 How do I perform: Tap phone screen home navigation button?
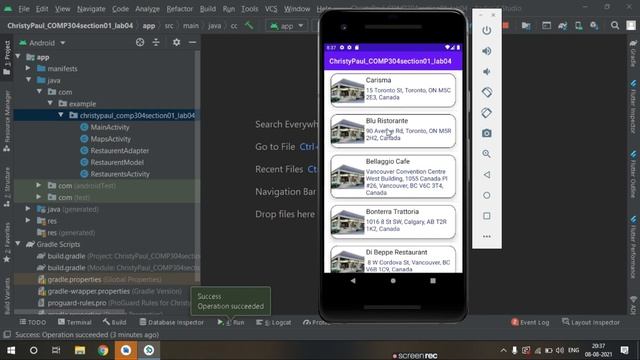[x=393, y=280]
